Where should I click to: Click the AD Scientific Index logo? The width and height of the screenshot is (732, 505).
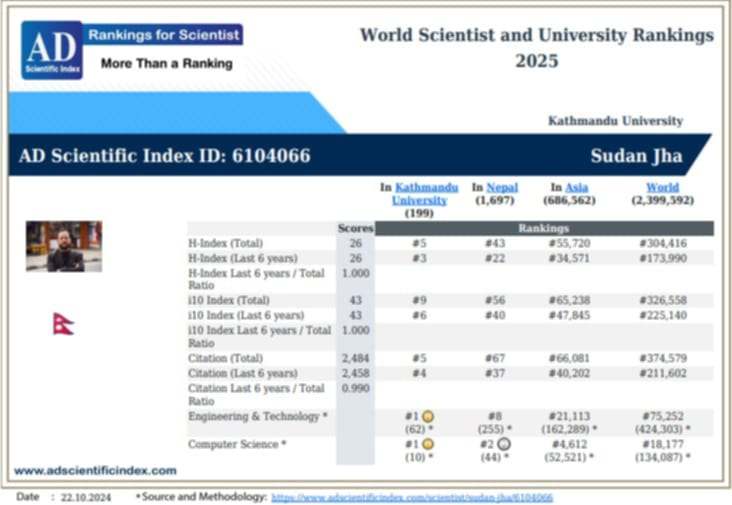coord(52,50)
